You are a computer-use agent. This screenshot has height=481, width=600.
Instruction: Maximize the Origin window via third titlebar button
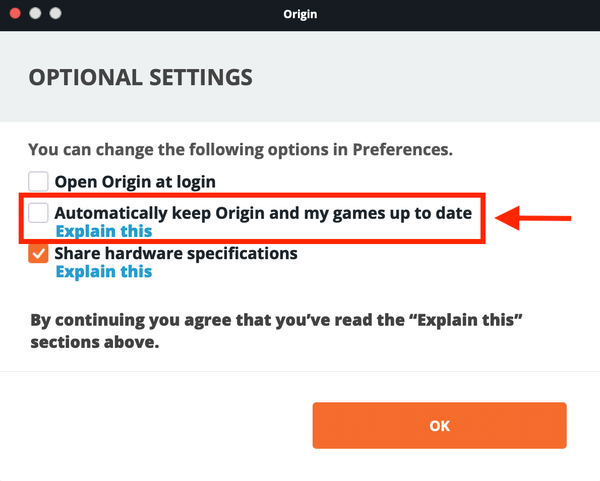point(55,13)
